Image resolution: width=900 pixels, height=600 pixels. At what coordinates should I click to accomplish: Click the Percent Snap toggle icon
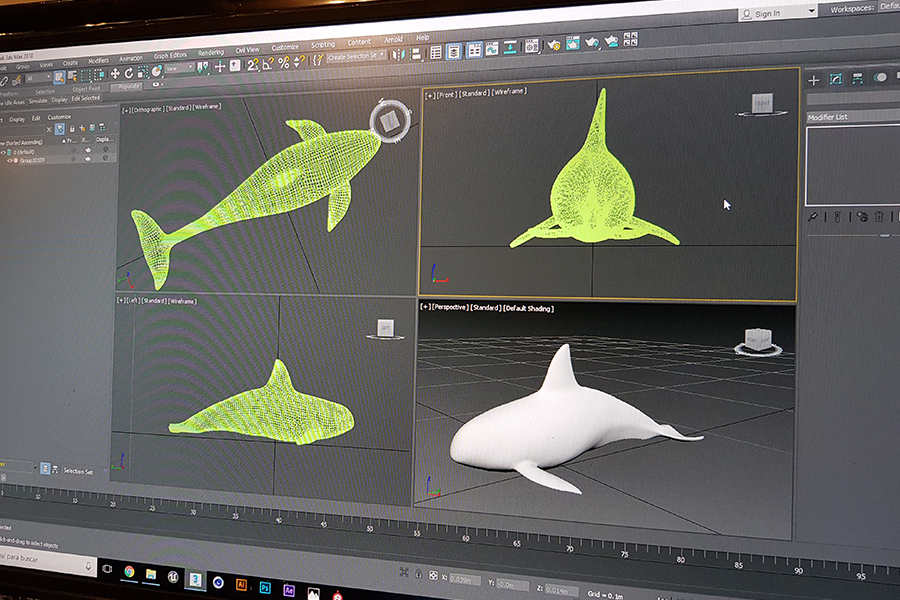click(283, 62)
